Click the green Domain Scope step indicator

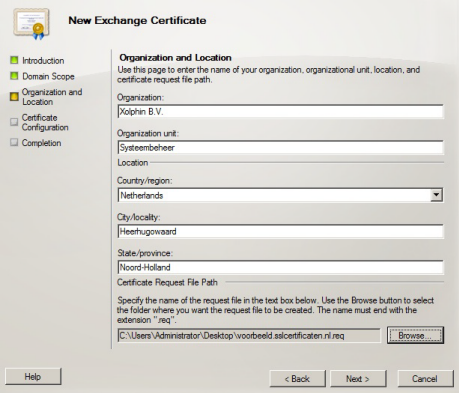point(14,76)
